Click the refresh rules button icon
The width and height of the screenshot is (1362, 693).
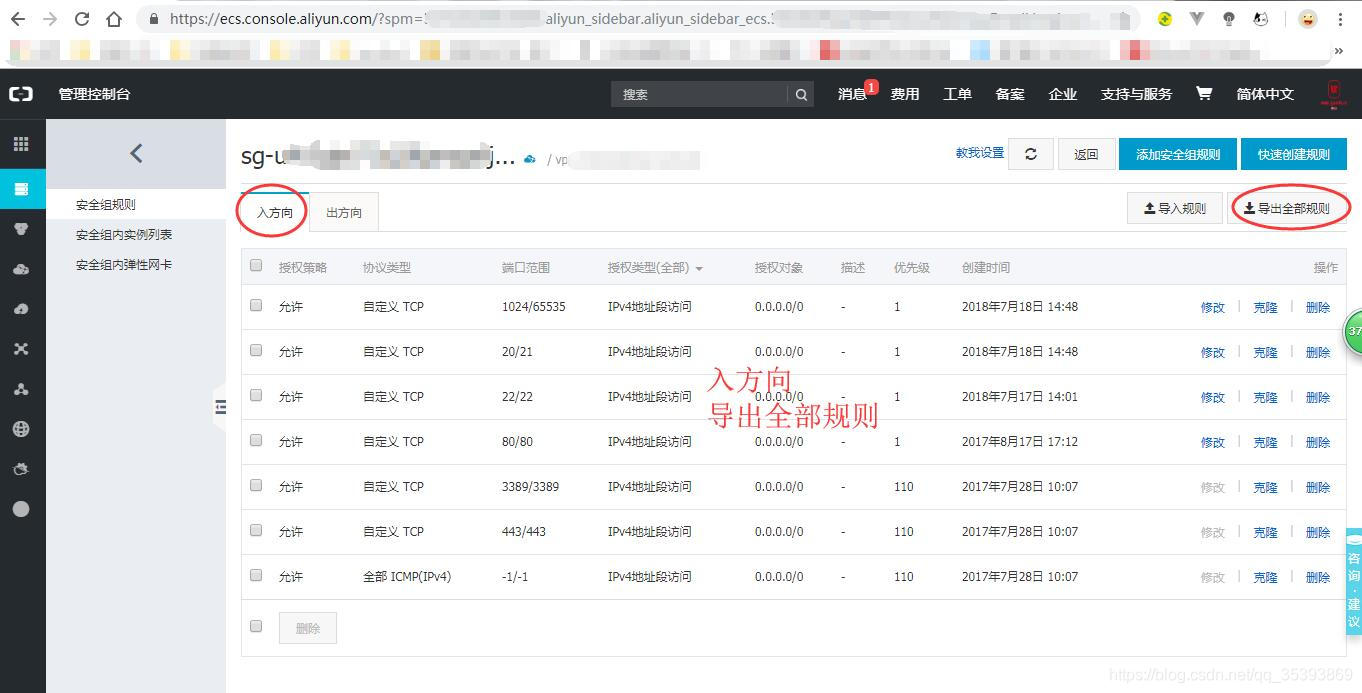click(1031, 154)
